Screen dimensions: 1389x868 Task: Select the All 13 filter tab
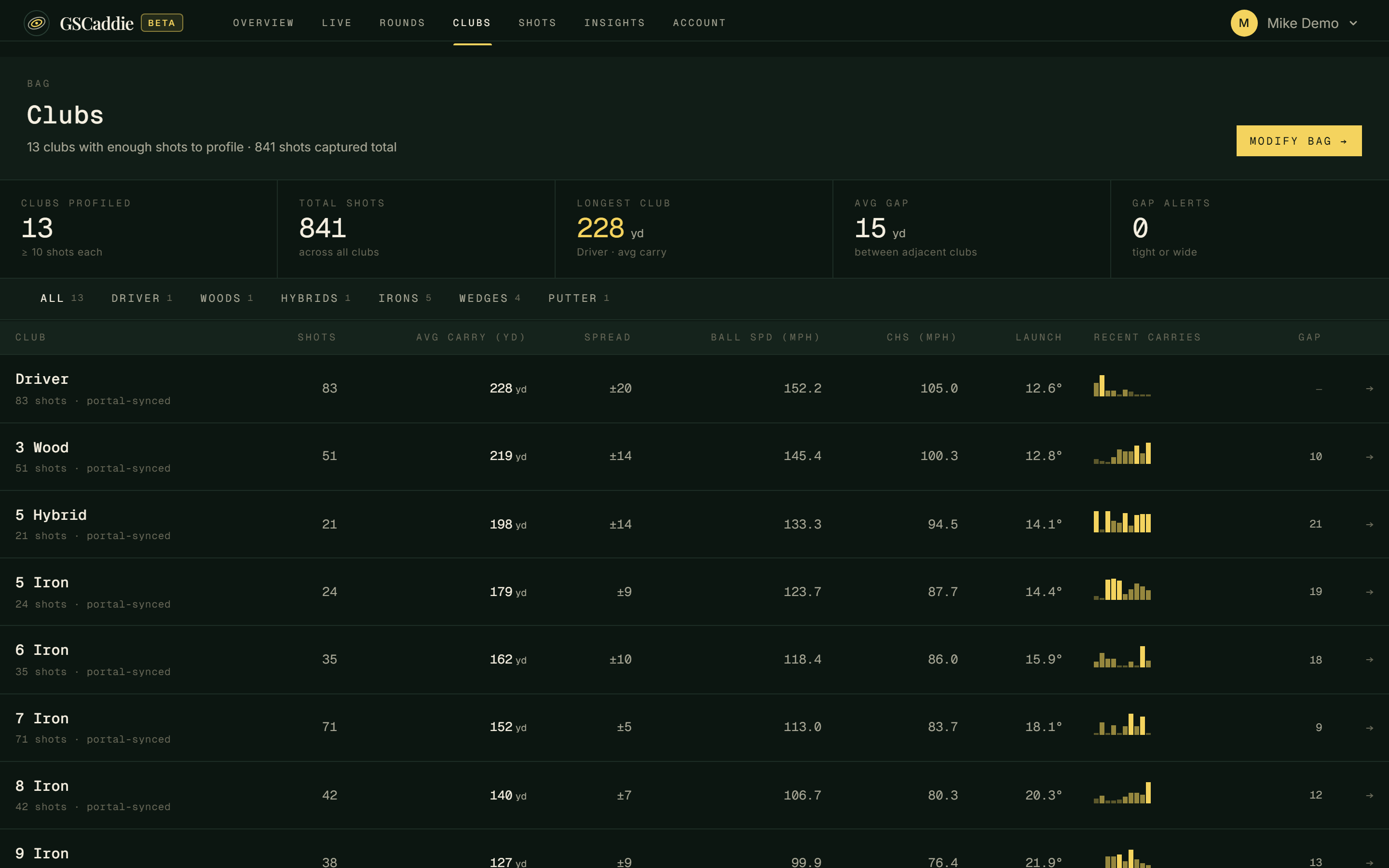(x=62, y=298)
